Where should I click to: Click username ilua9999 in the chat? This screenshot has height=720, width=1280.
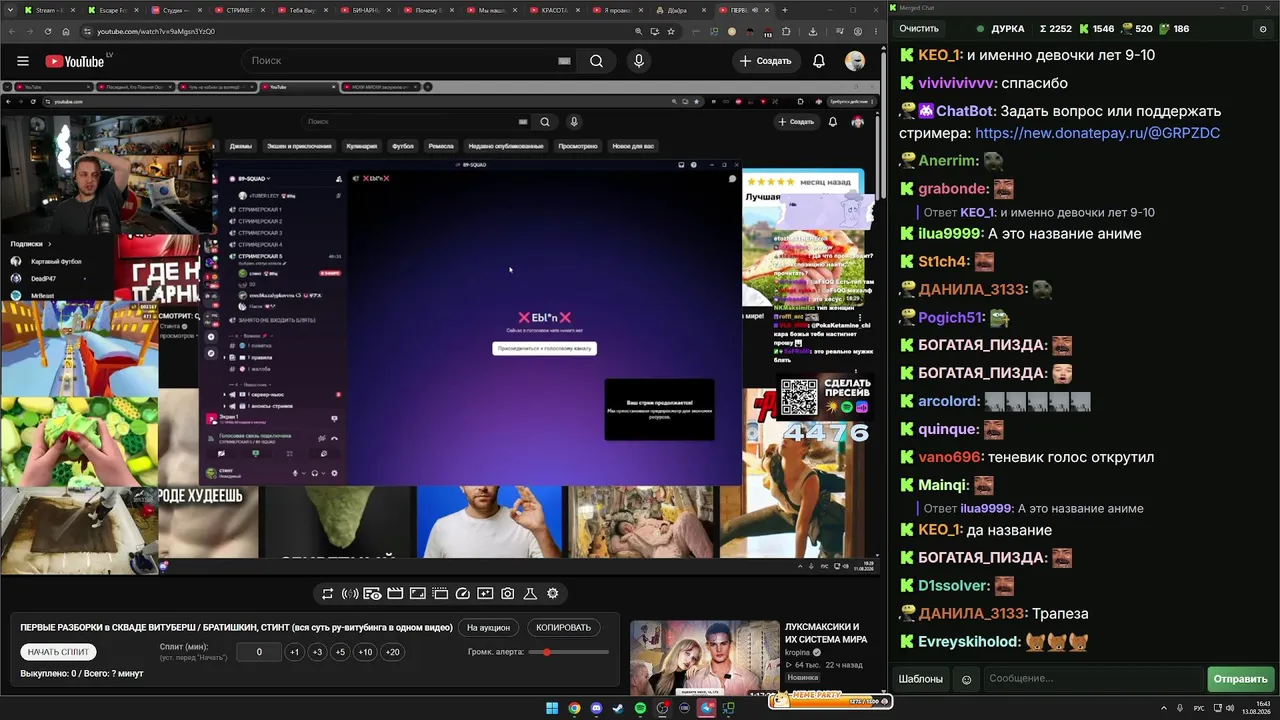click(x=949, y=234)
